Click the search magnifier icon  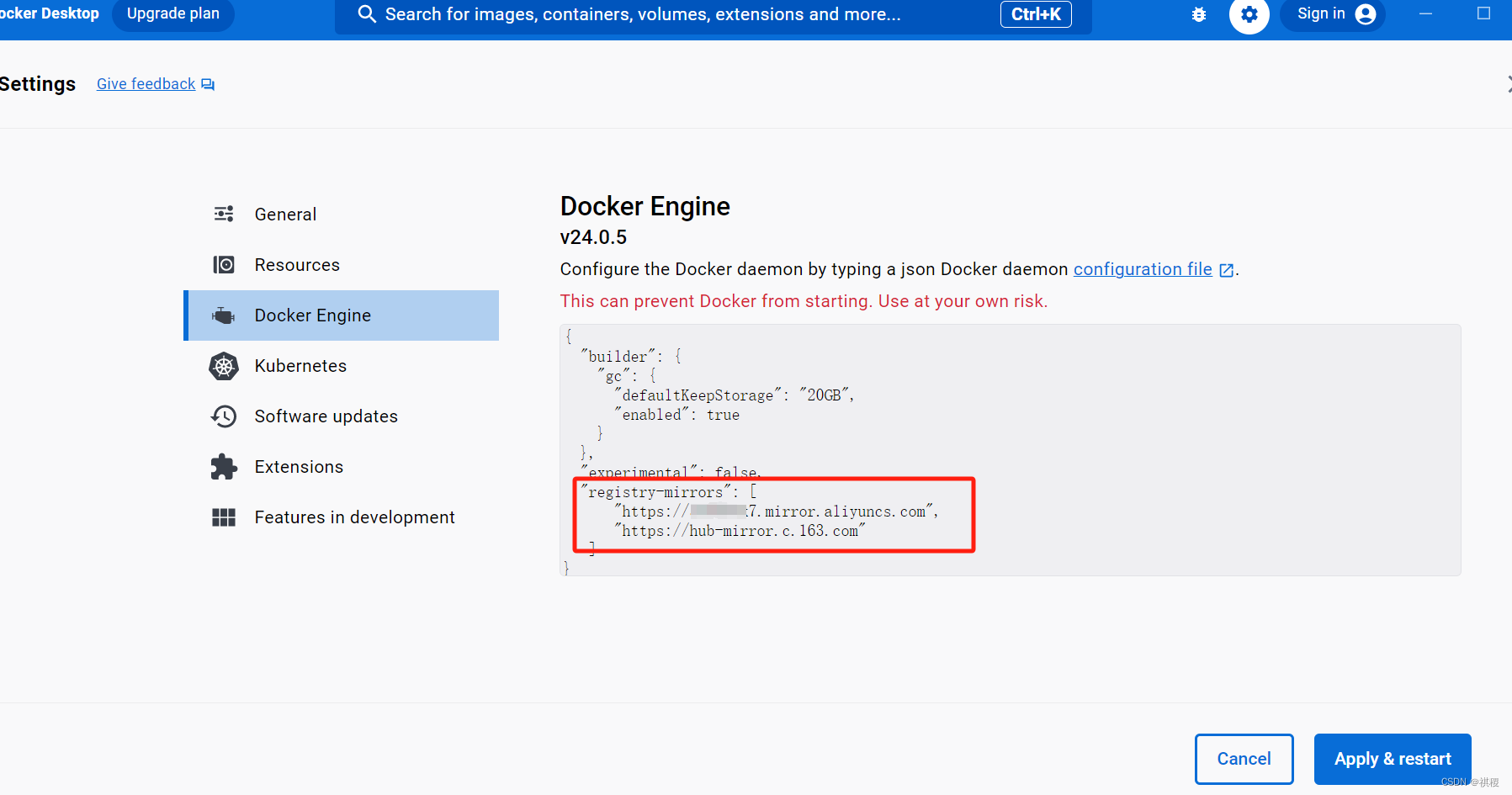[x=367, y=14]
